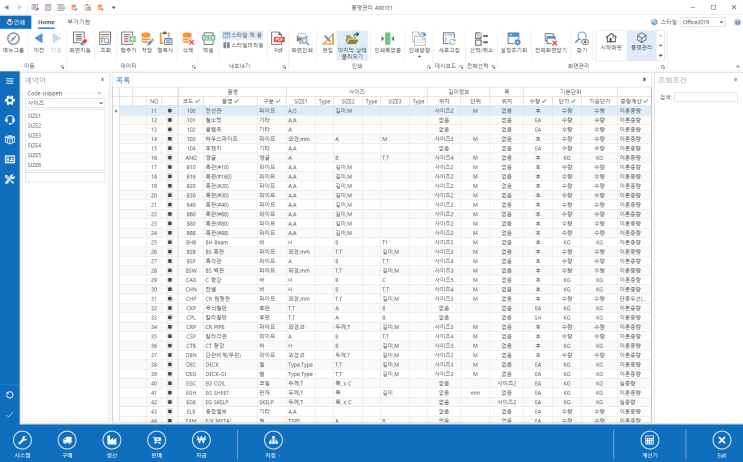Toggle checkbox on row 38 DEC DECK
Image resolution: width=743 pixels, height=462 pixels.
click(x=170, y=365)
